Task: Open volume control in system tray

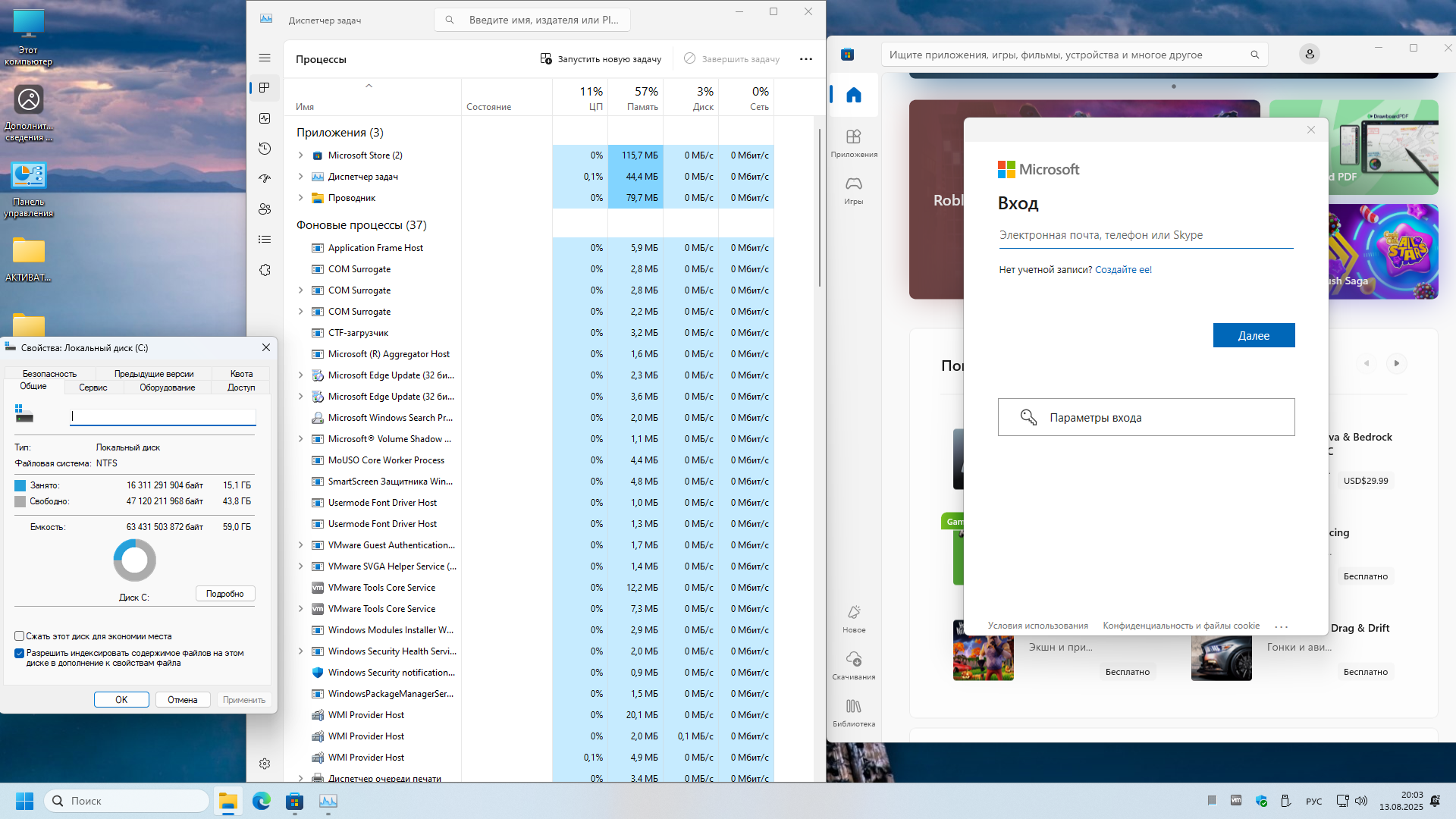Action: tap(1361, 801)
